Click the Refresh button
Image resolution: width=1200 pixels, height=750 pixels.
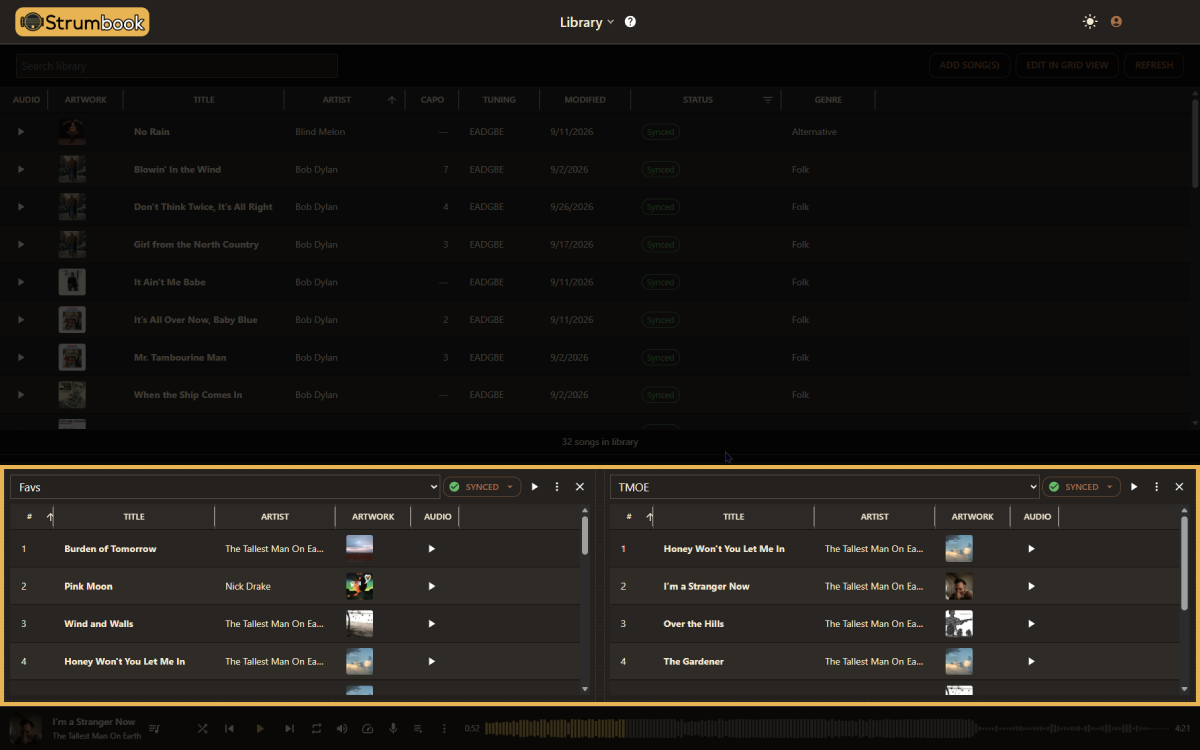tap(1154, 65)
